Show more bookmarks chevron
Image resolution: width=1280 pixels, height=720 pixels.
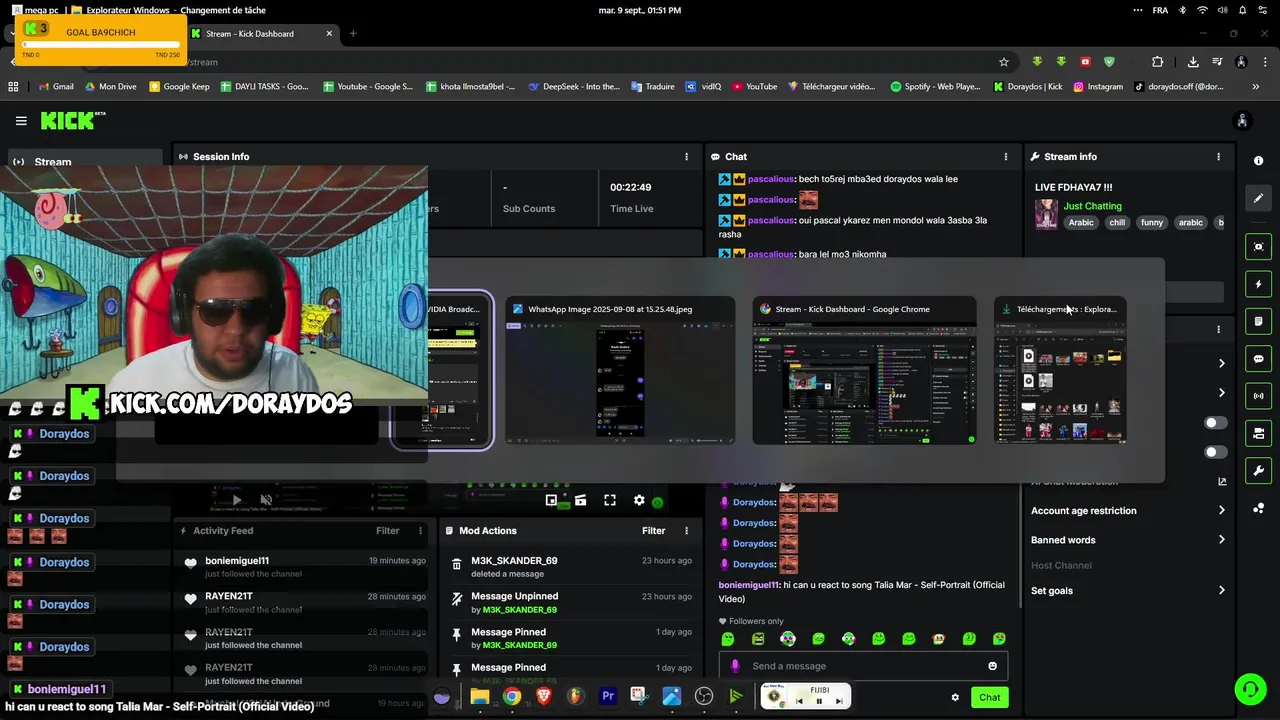1256,87
